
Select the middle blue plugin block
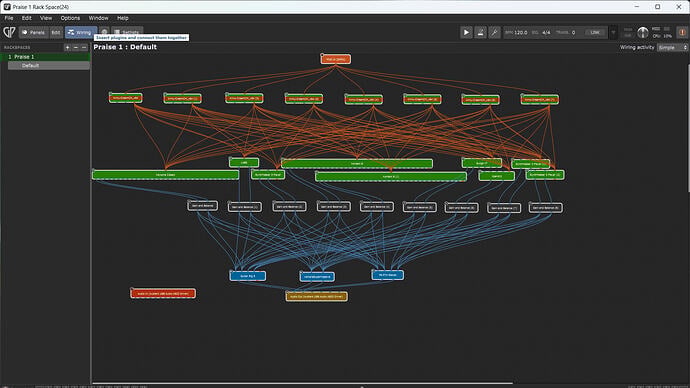click(317, 277)
